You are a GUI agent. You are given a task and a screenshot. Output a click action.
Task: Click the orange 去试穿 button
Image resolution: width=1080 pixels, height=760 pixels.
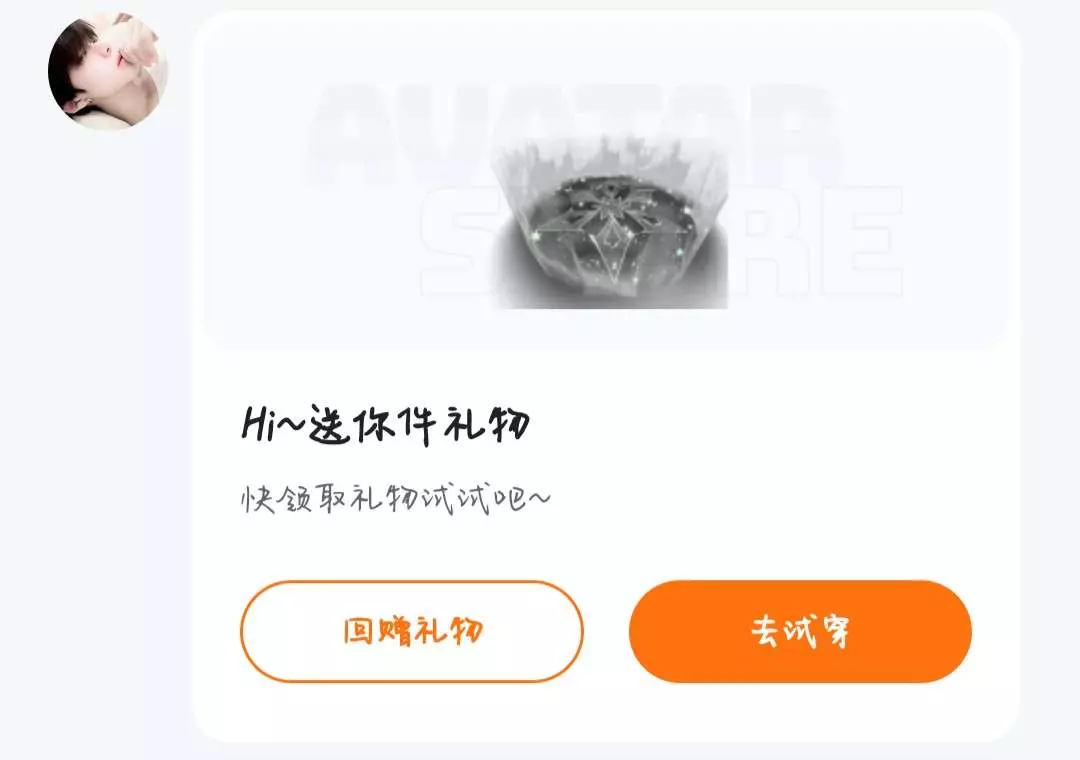pyautogui.click(x=800, y=631)
